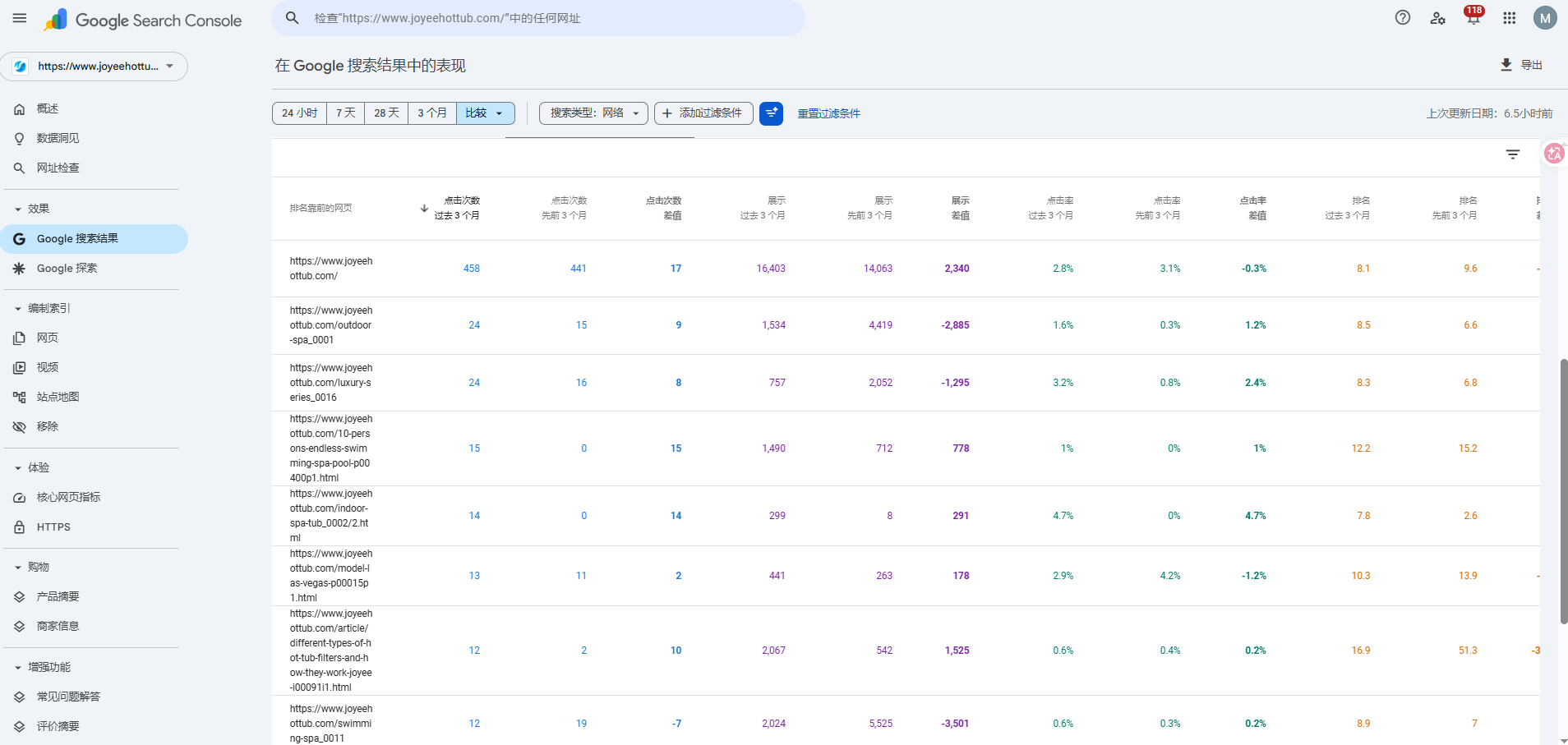
Task: Open the model-las-vegas page row
Action: [906, 576]
